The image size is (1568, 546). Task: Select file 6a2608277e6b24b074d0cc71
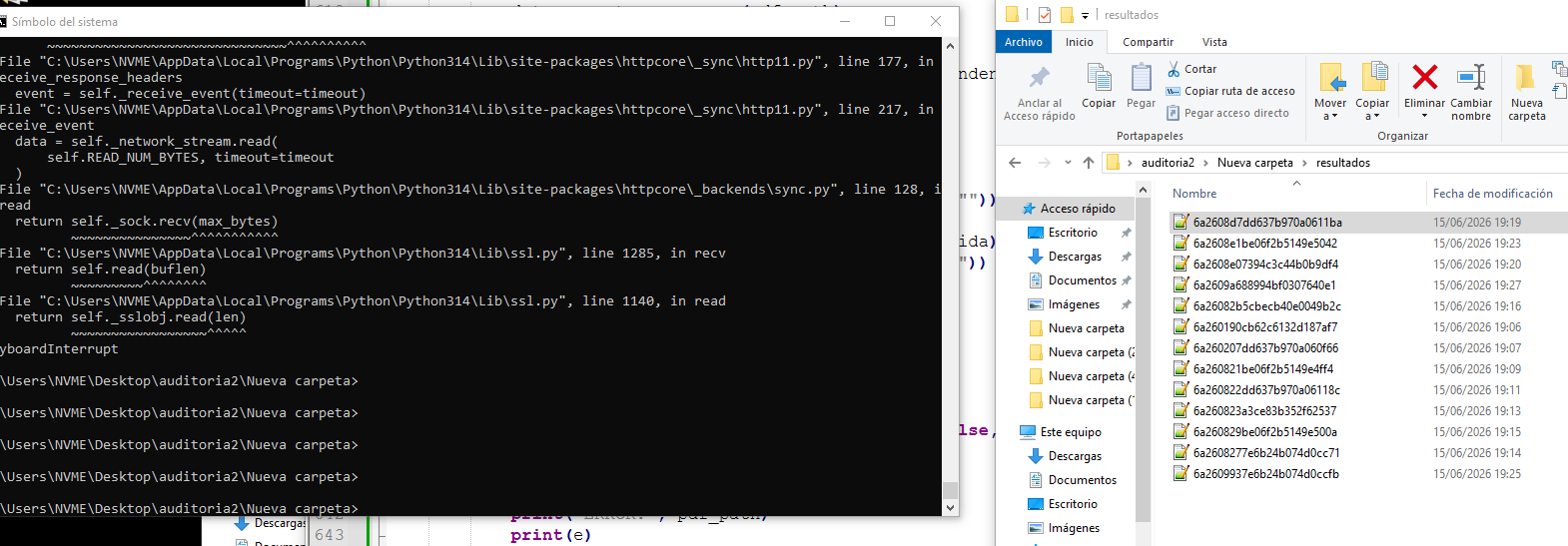(1266, 453)
